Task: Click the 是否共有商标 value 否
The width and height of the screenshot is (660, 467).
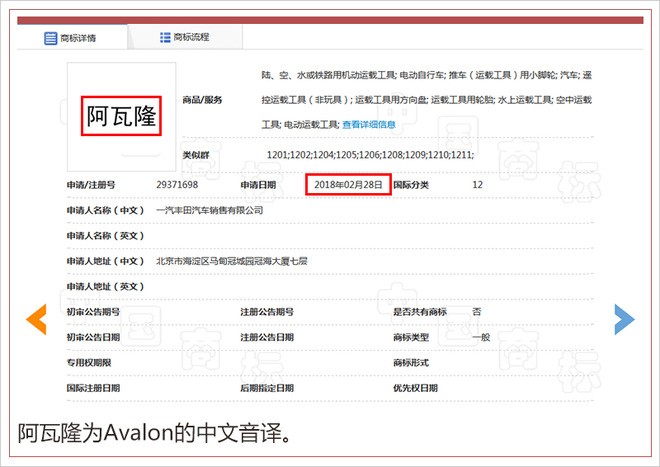Action: click(x=476, y=312)
